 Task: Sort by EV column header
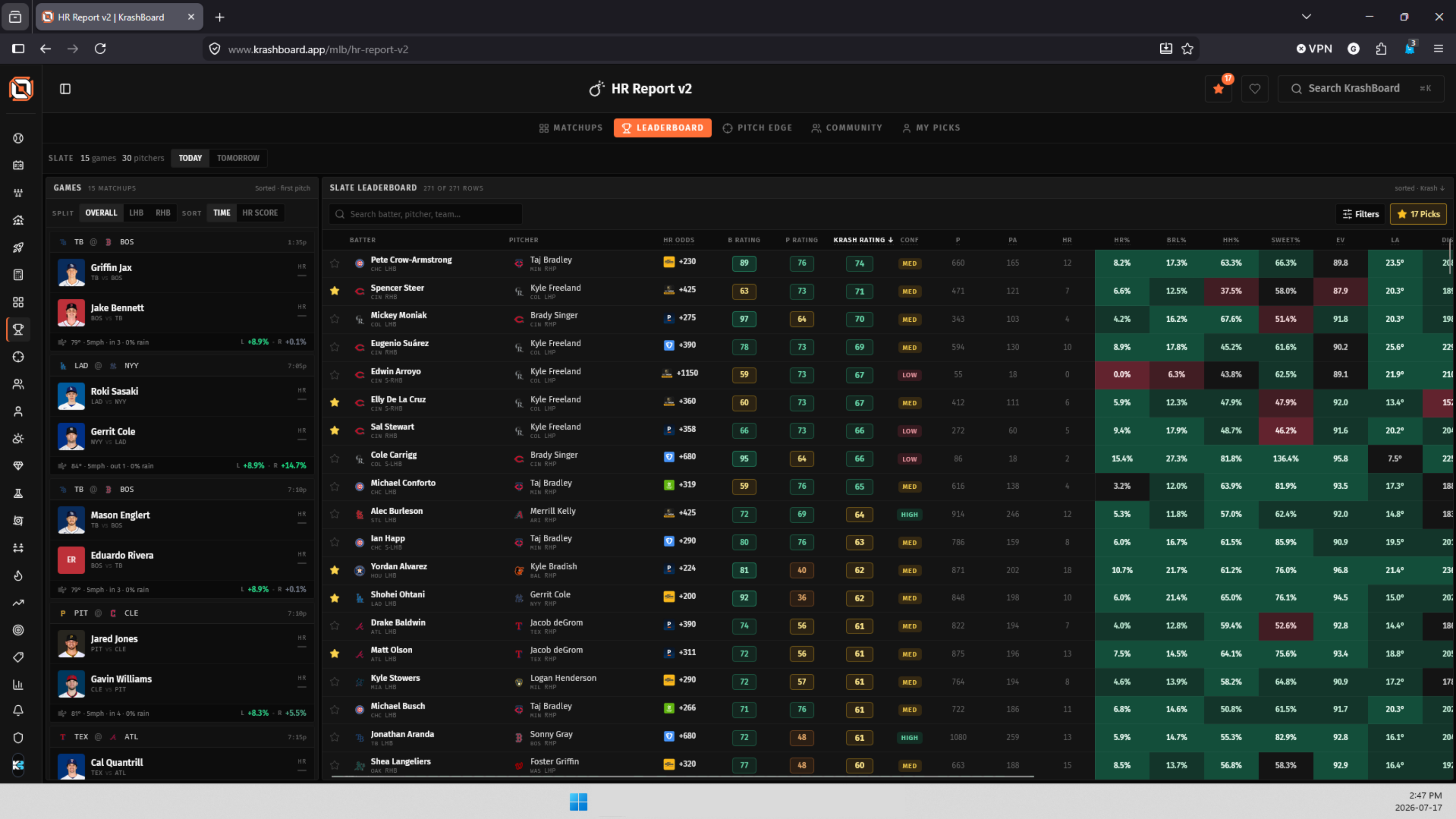click(x=1340, y=240)
